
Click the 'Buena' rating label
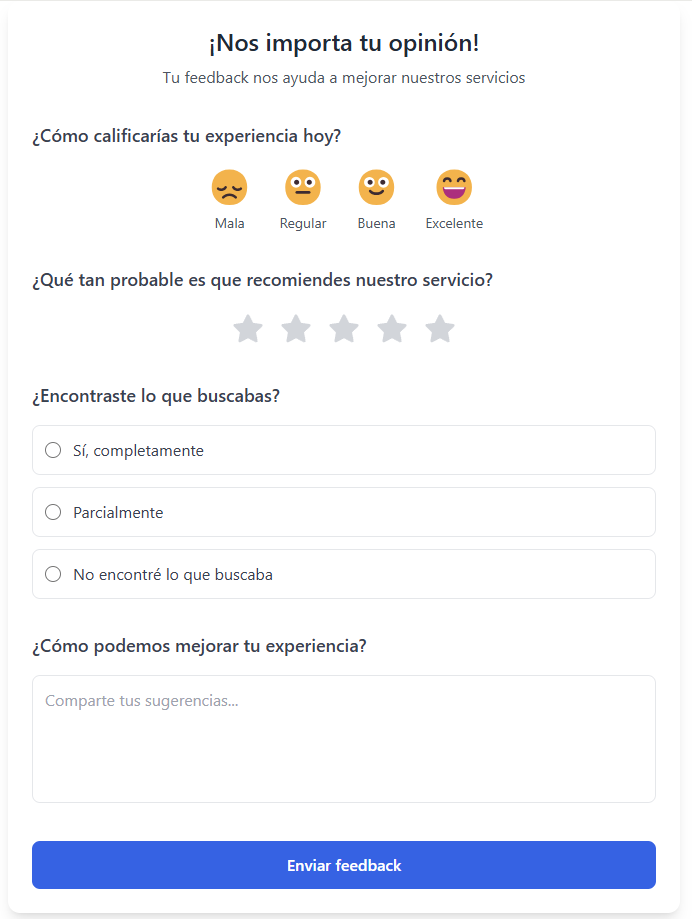click(376, 224)
